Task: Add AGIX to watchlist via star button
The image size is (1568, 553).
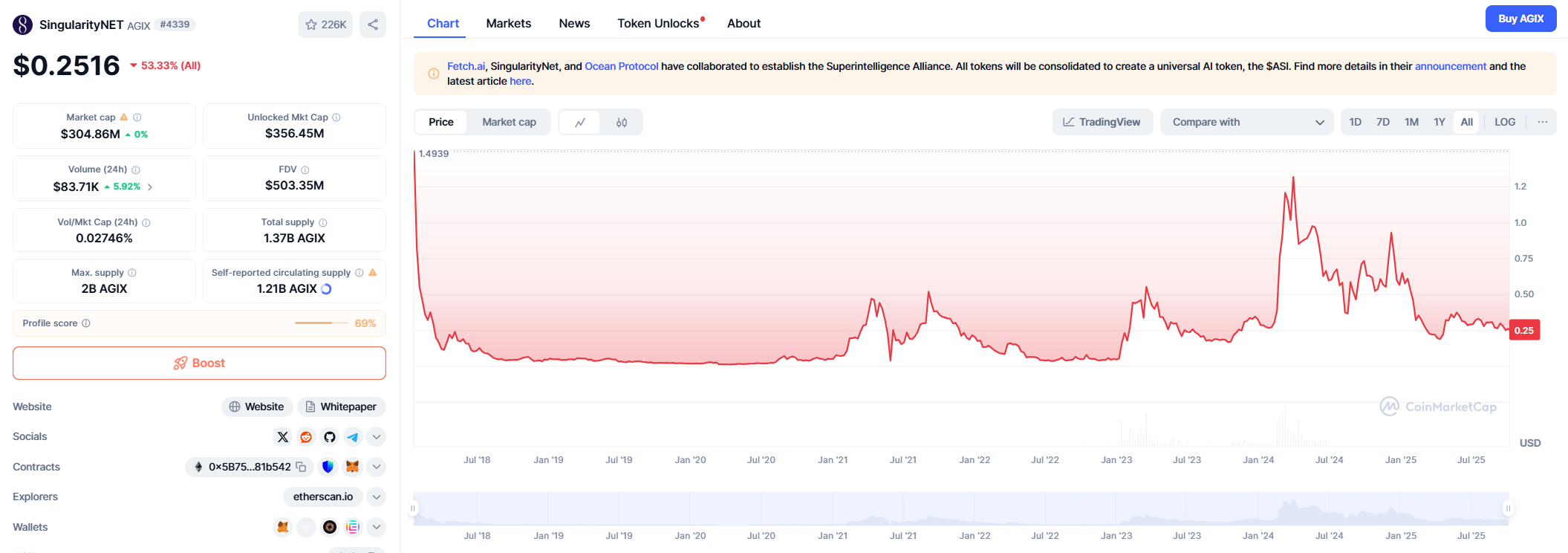Action: [325, 25]
